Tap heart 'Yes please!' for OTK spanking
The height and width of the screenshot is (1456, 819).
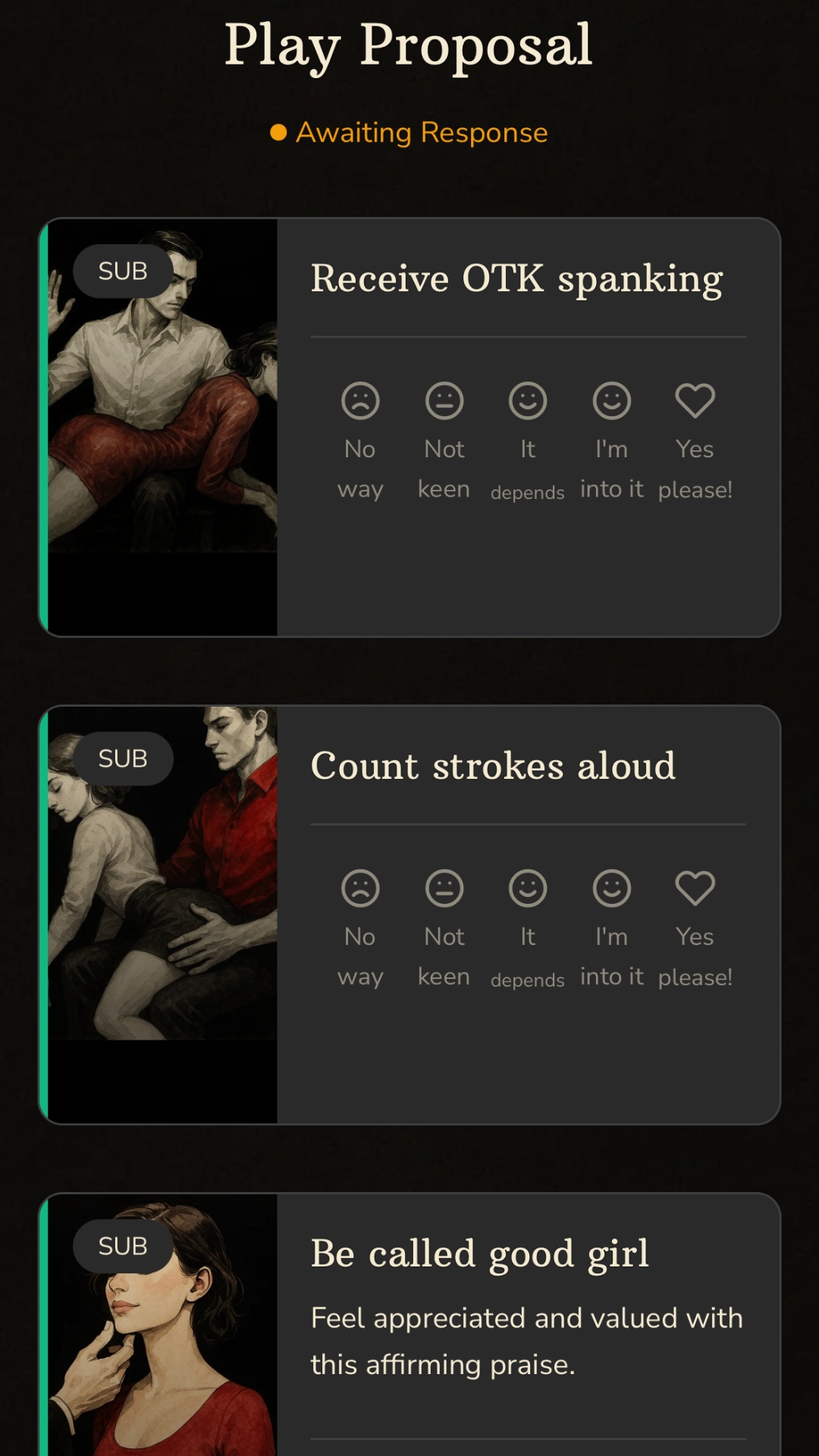tap(695, 400)
